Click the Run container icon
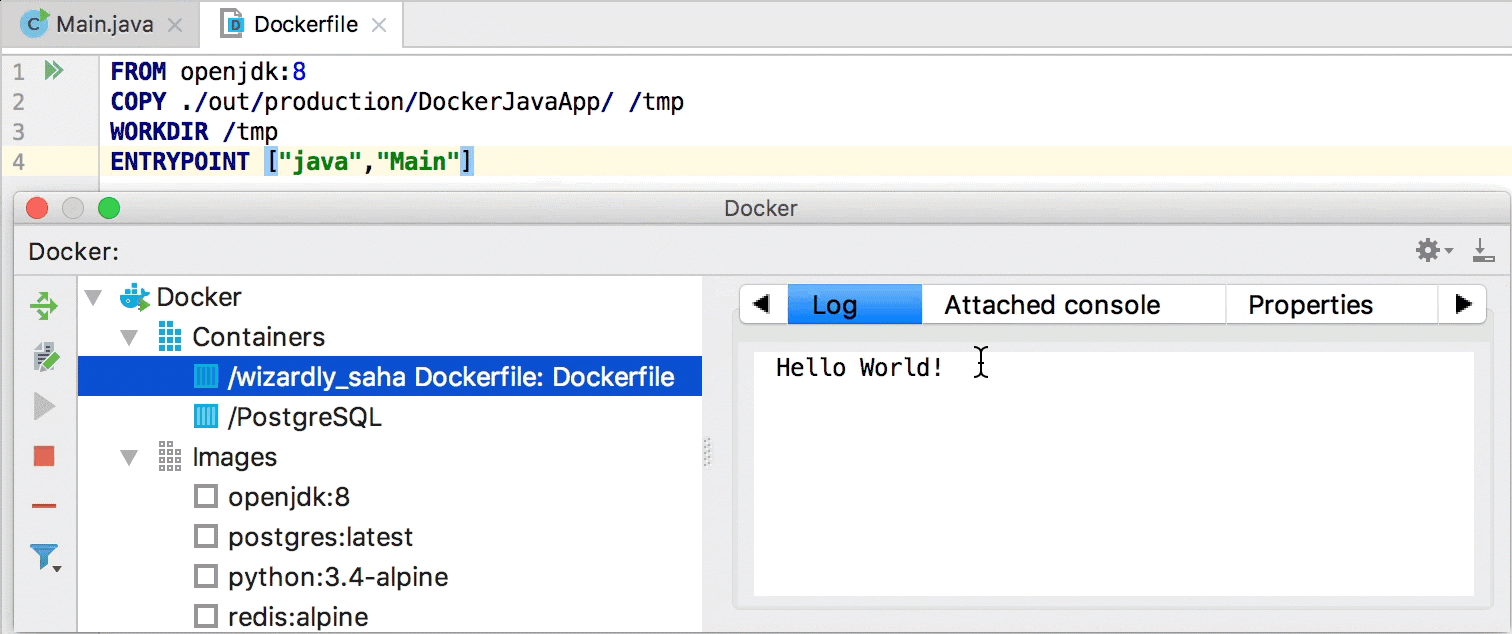 (x=45, y=406)
